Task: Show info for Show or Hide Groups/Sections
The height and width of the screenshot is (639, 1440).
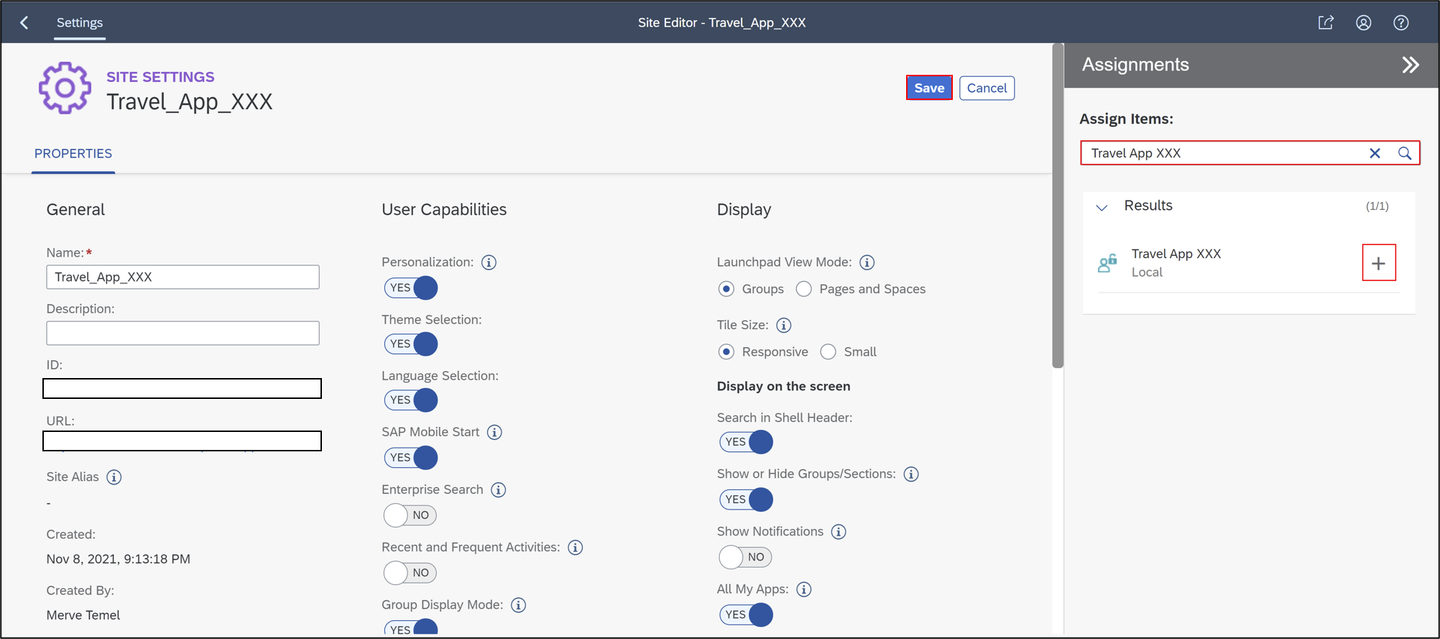Action: point(911,474)
